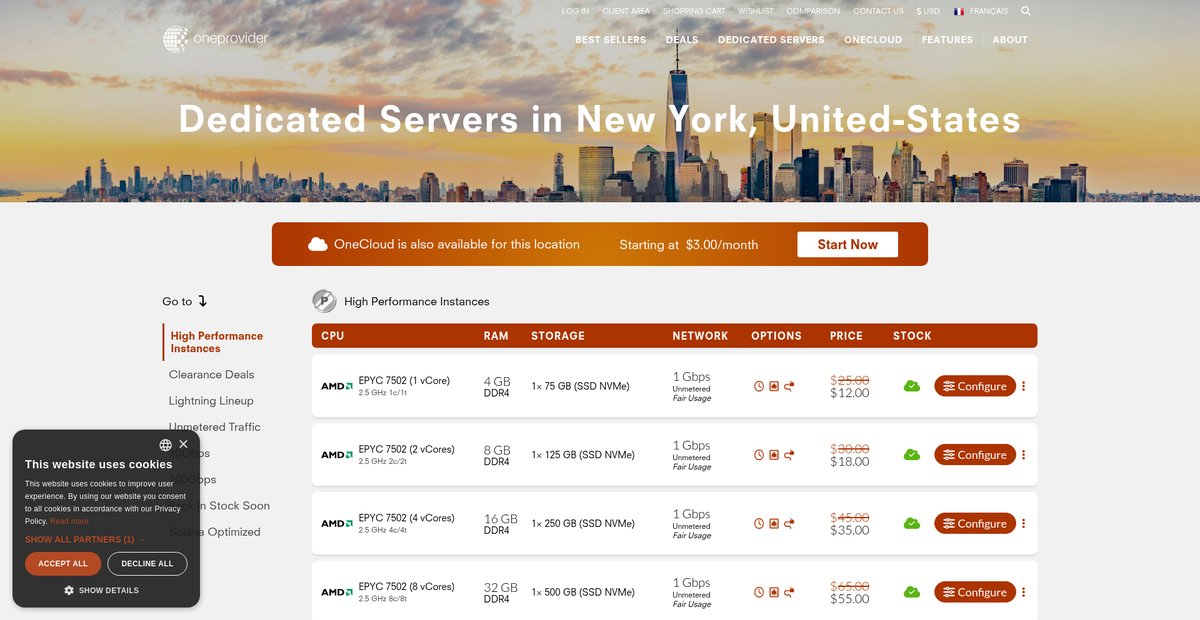
Task: Open the Client Area link
Action: tap(626, 11)
